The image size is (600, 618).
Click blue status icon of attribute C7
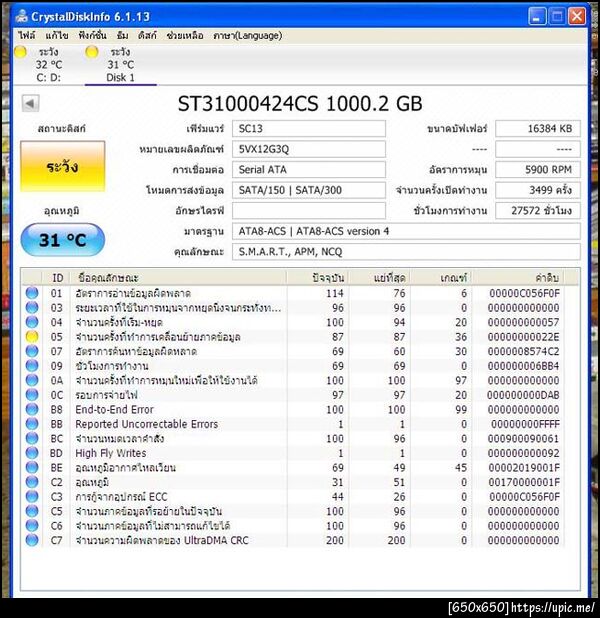coord(32,540)
